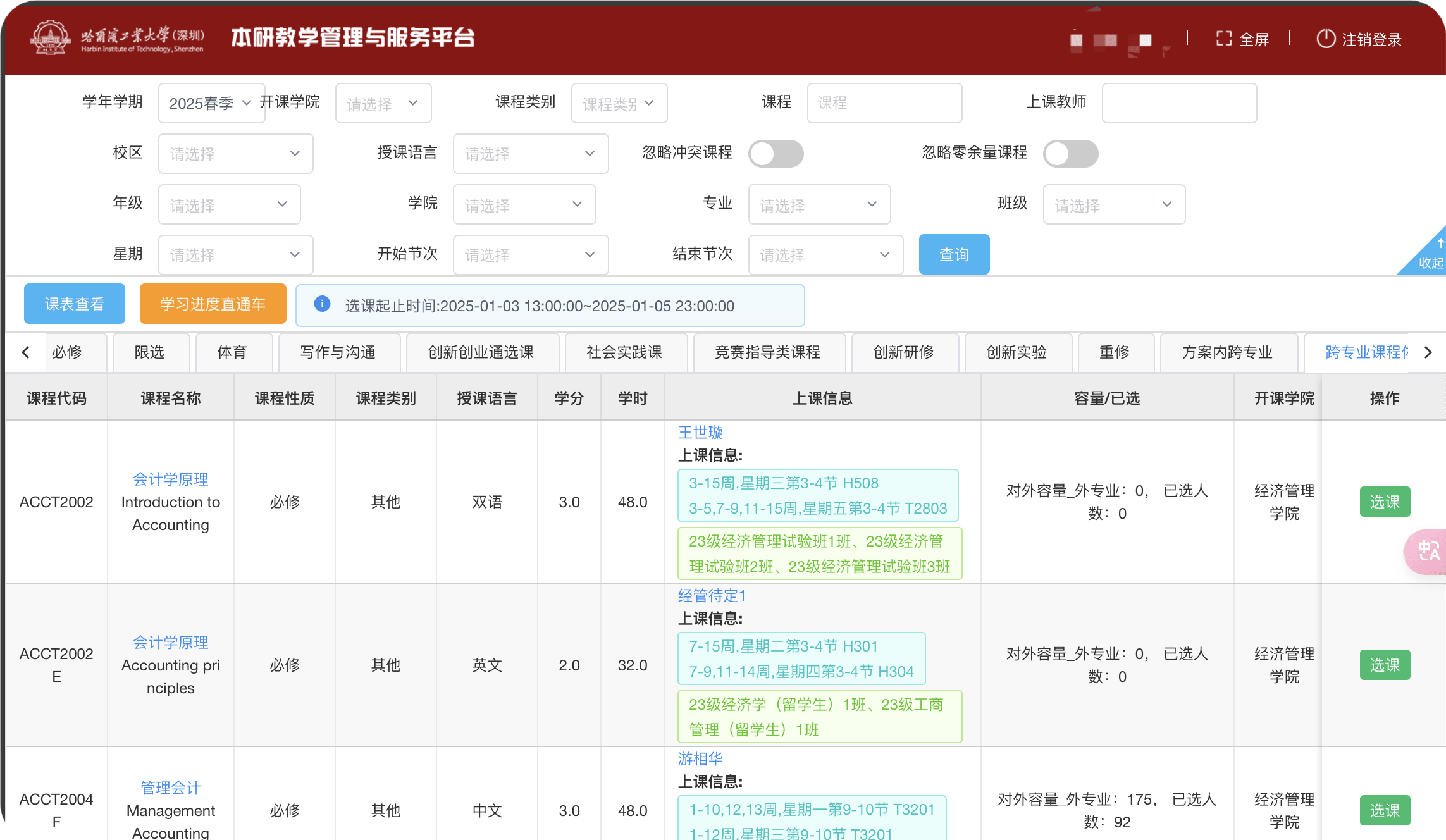The height and width of the screenshot is (840, 1446).
Task: Switch to the 体育 tab
Action: coord(232,352)
